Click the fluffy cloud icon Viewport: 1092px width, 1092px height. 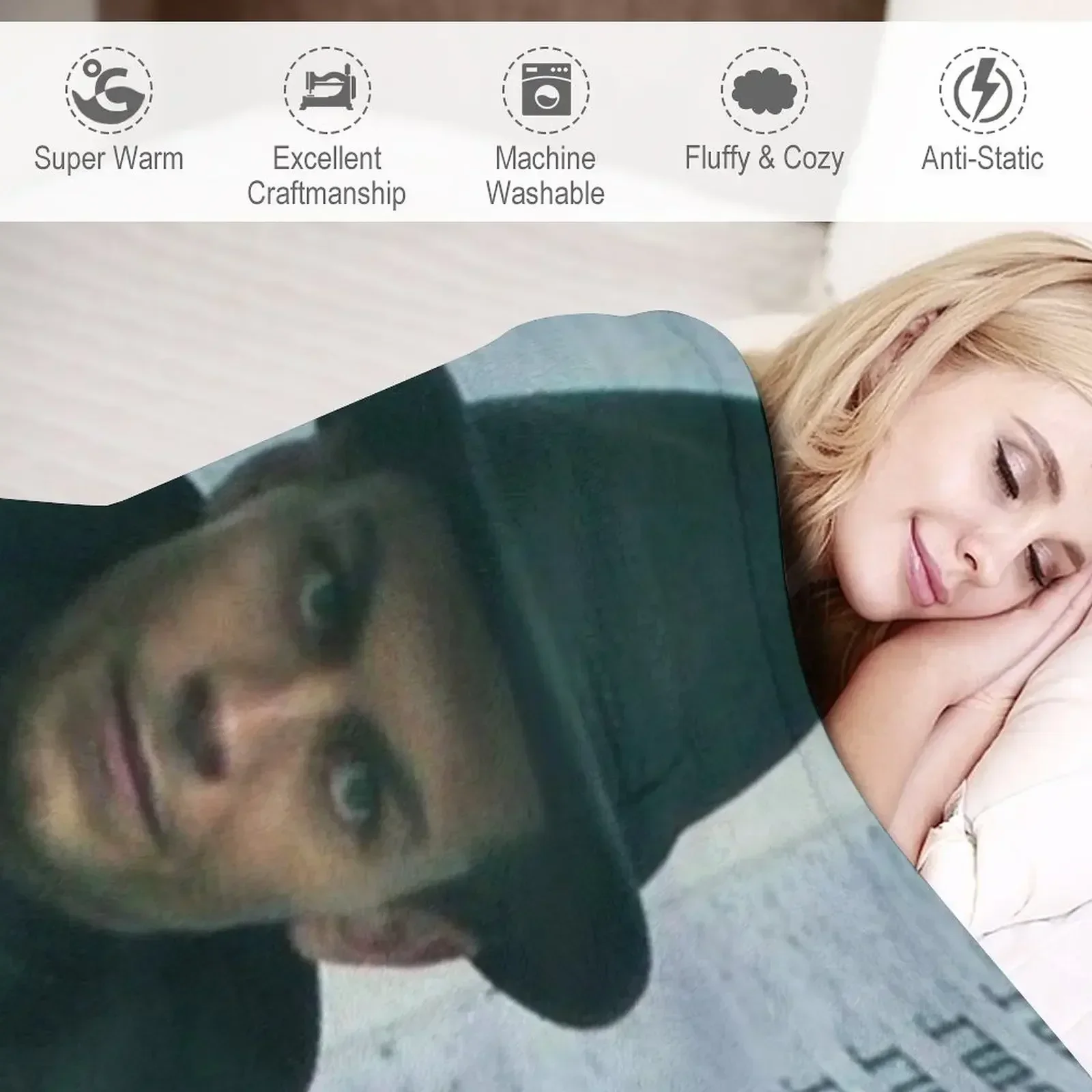tap(764, 90)
